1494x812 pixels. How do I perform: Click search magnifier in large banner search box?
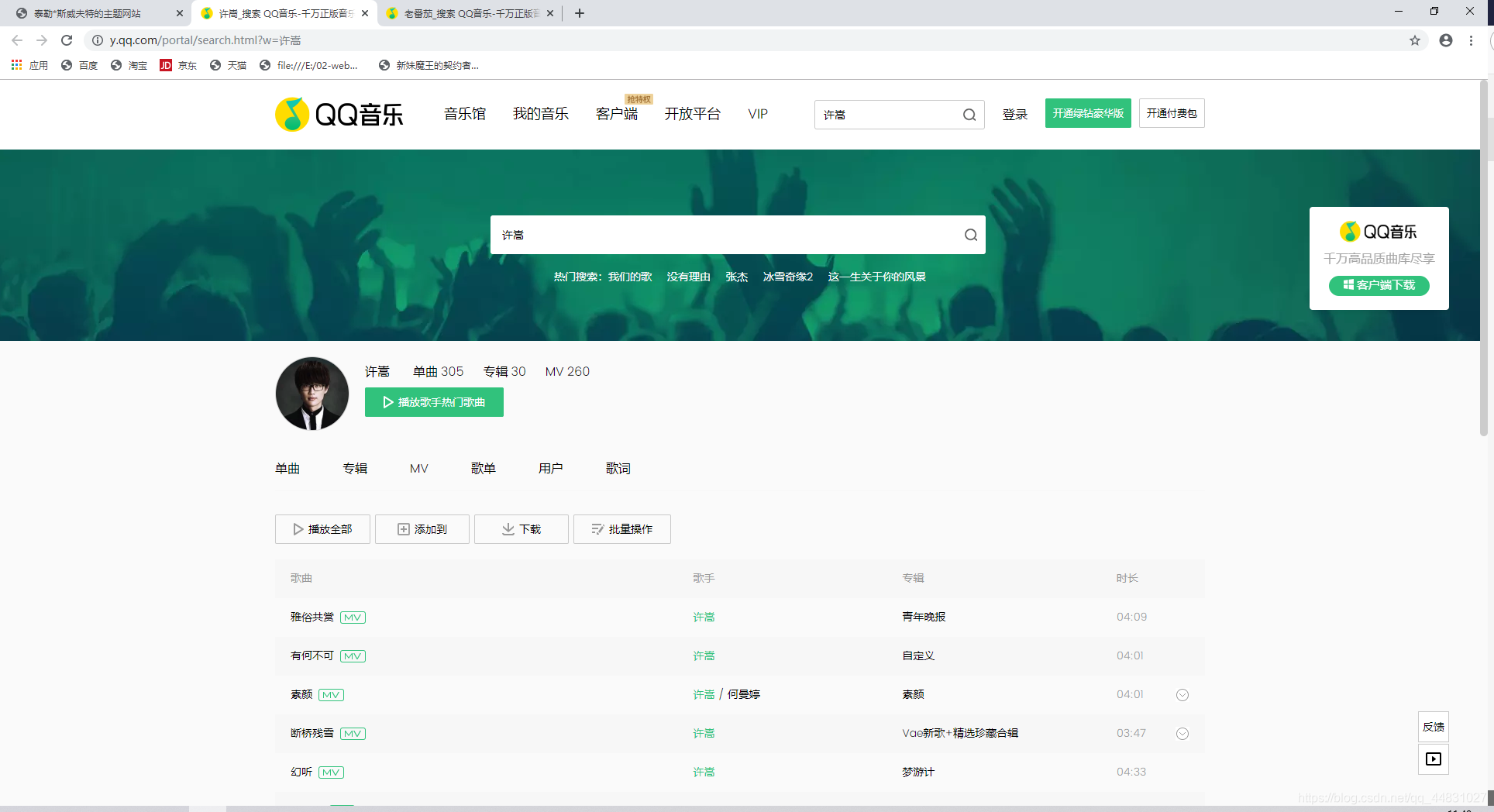(971, 235)
